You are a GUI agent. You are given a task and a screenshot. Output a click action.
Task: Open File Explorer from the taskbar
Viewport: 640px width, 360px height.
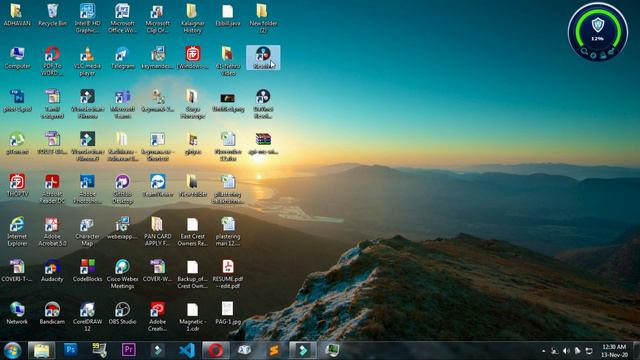[42, 351]
